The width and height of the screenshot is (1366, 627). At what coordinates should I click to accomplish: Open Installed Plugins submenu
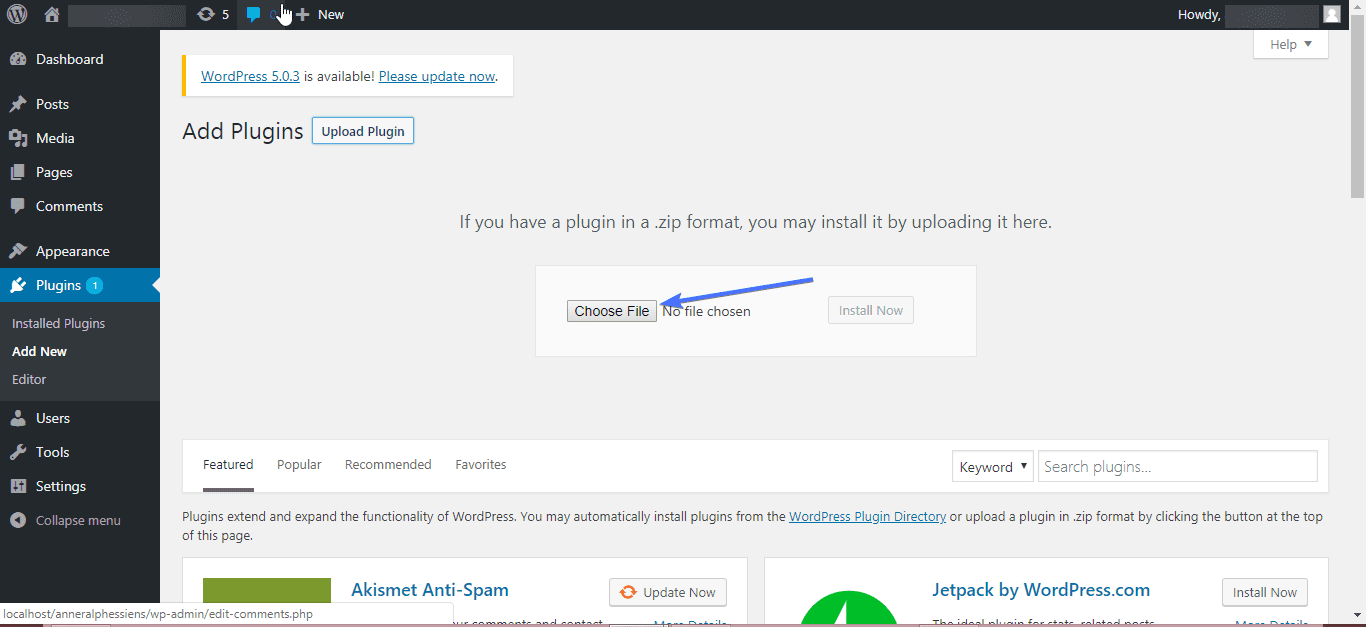click(58, 323)
